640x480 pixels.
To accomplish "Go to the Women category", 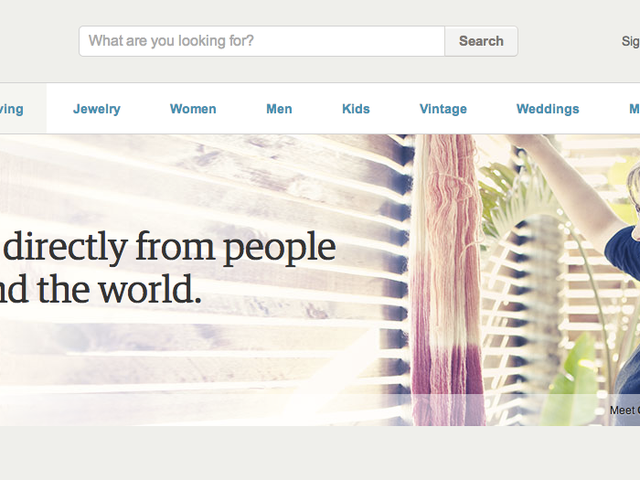I will tap(193, 109).
